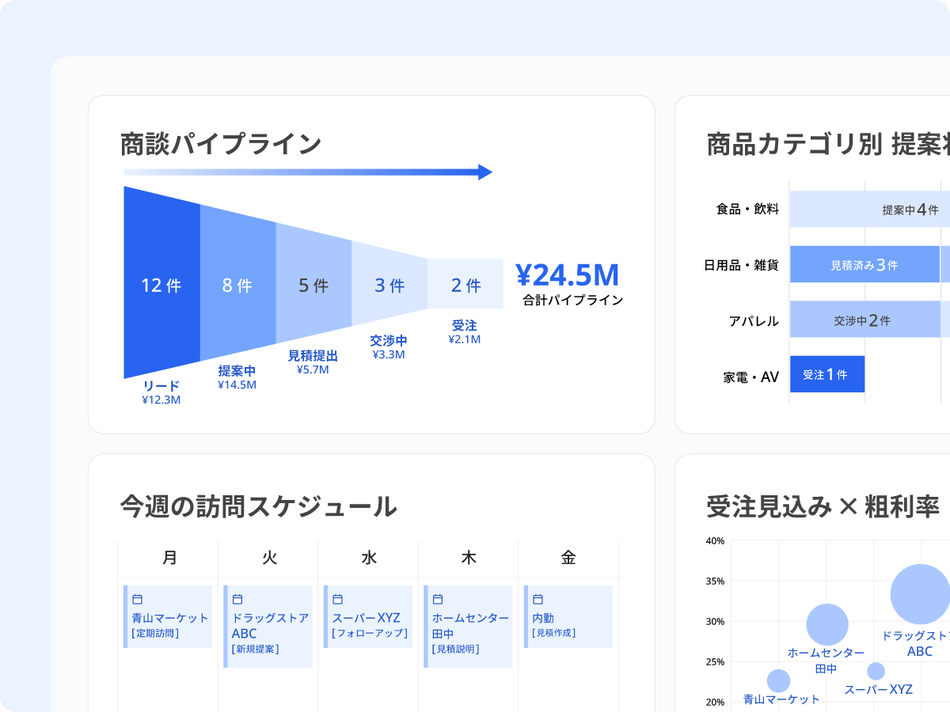950x712 pixels.
Task: Select the 2件 funnel segment
Action: tap(465, 284)
